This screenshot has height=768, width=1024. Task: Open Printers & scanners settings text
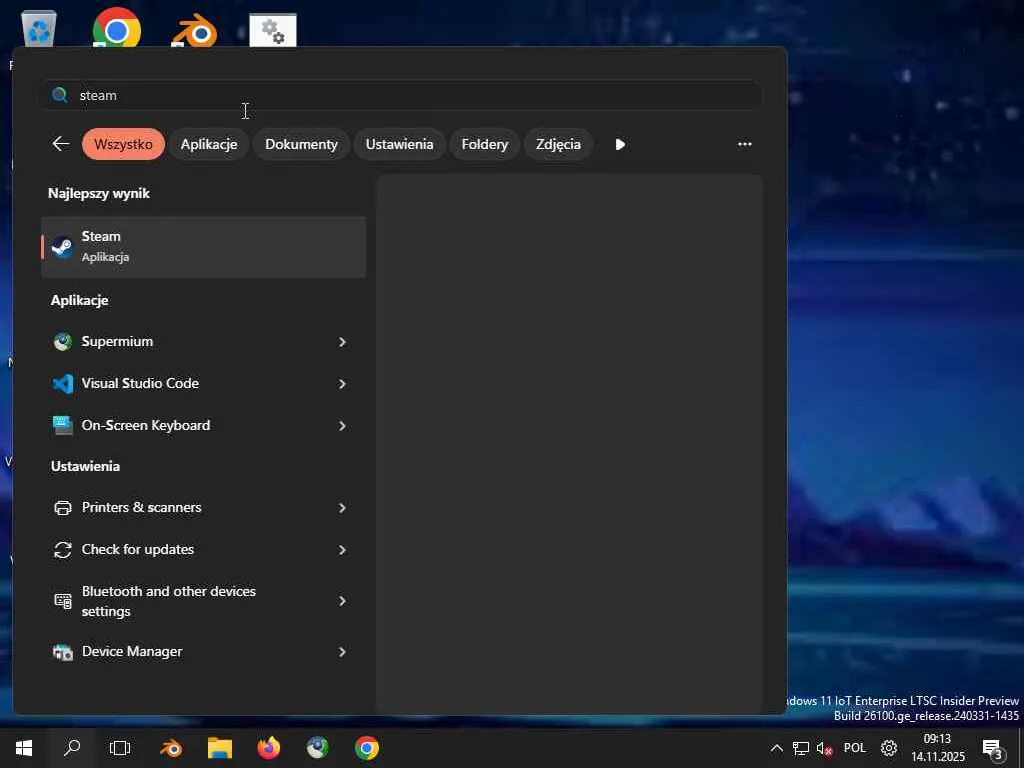(142, 507)
